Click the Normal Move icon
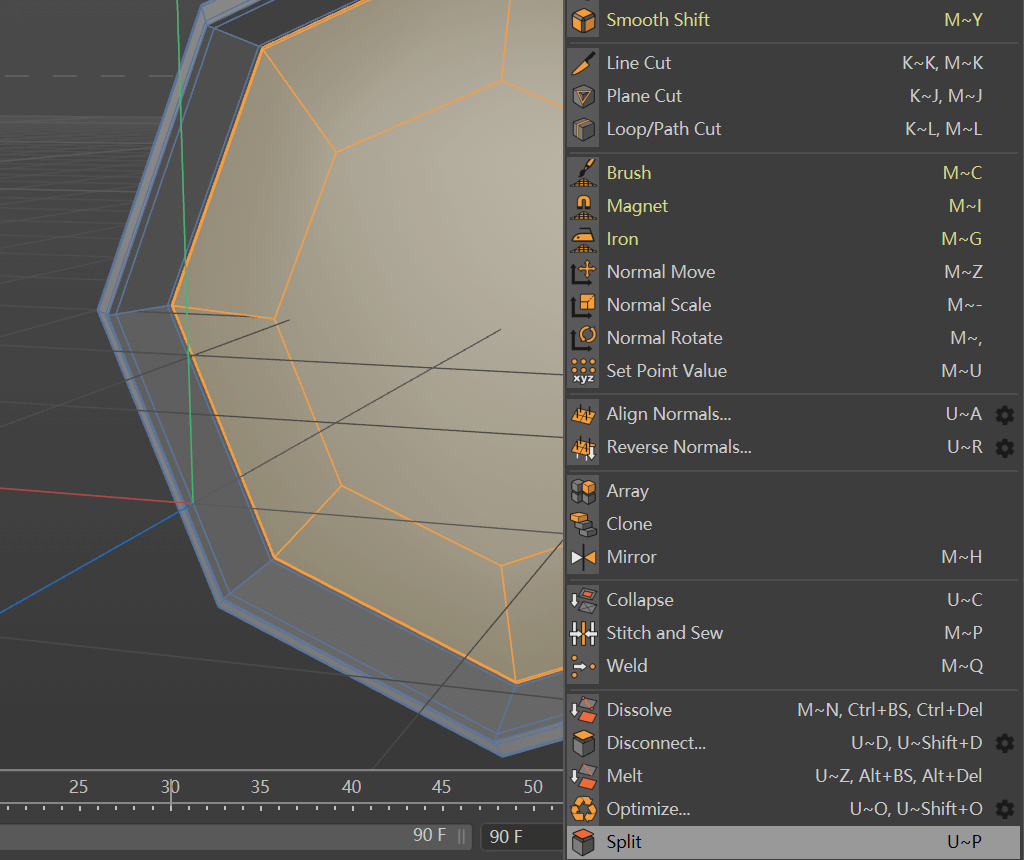1024x860 pixels. pyautogui.click(x=583, y=272)
